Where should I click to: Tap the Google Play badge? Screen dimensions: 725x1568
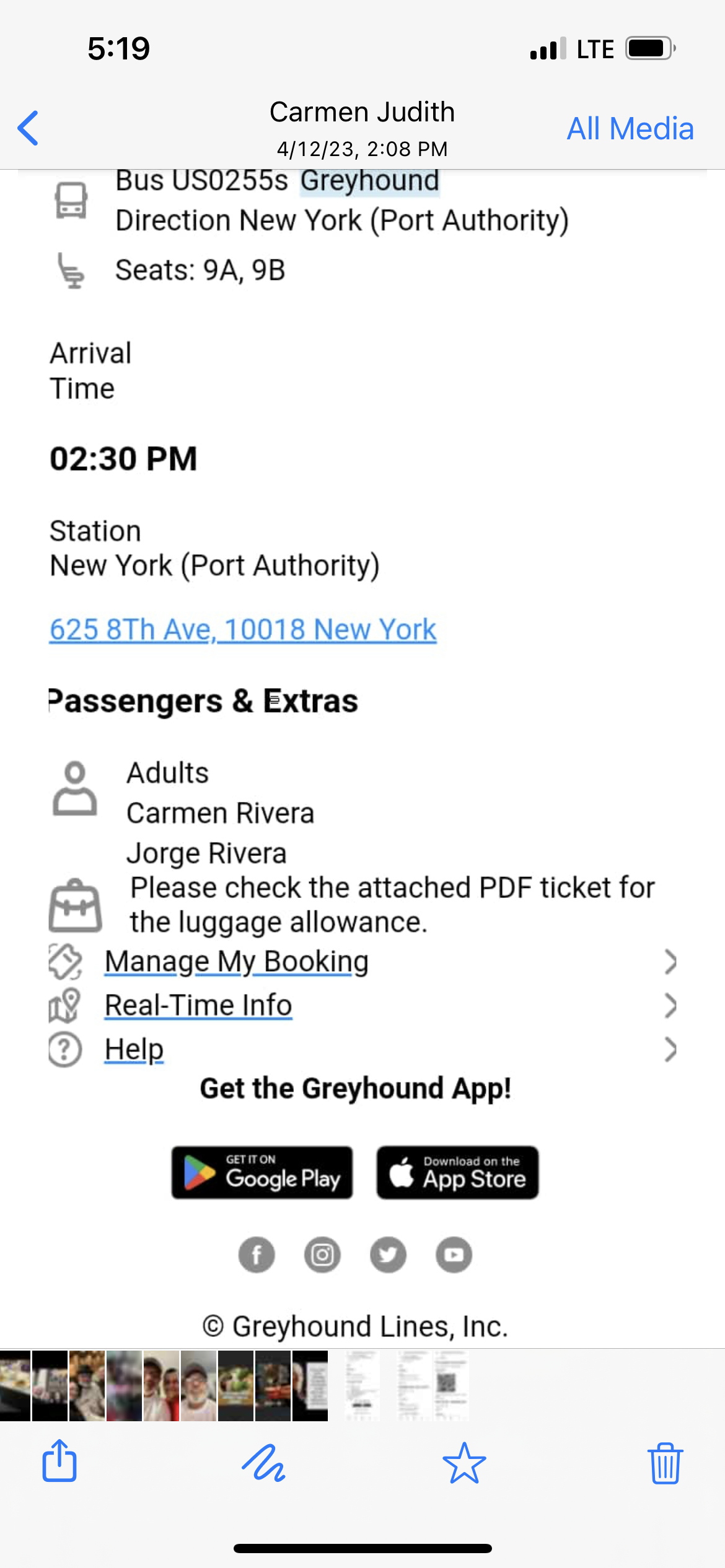coord(262,1173)
